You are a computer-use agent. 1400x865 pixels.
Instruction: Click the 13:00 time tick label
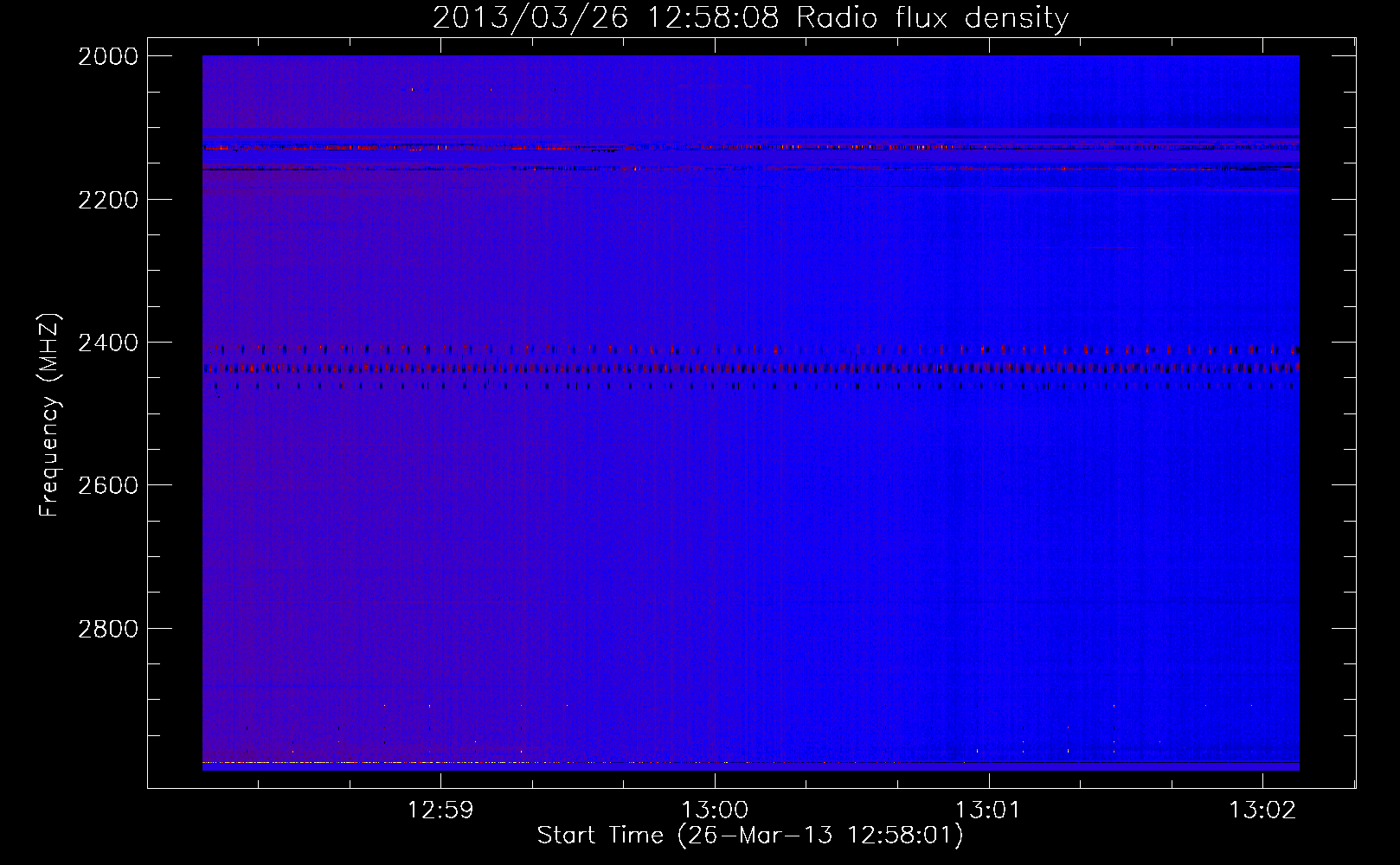[715, 810]
